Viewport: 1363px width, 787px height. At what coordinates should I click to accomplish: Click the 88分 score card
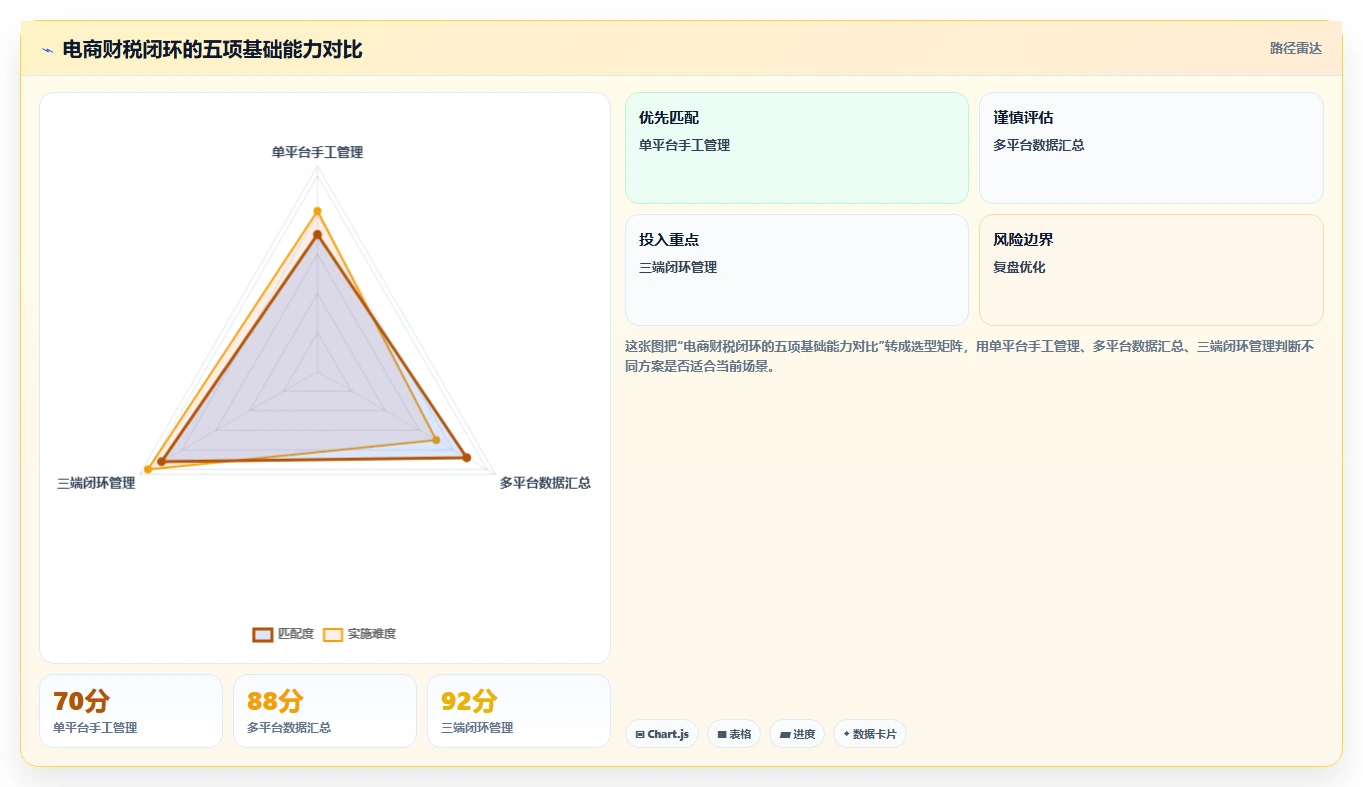(x=325, y=711)
